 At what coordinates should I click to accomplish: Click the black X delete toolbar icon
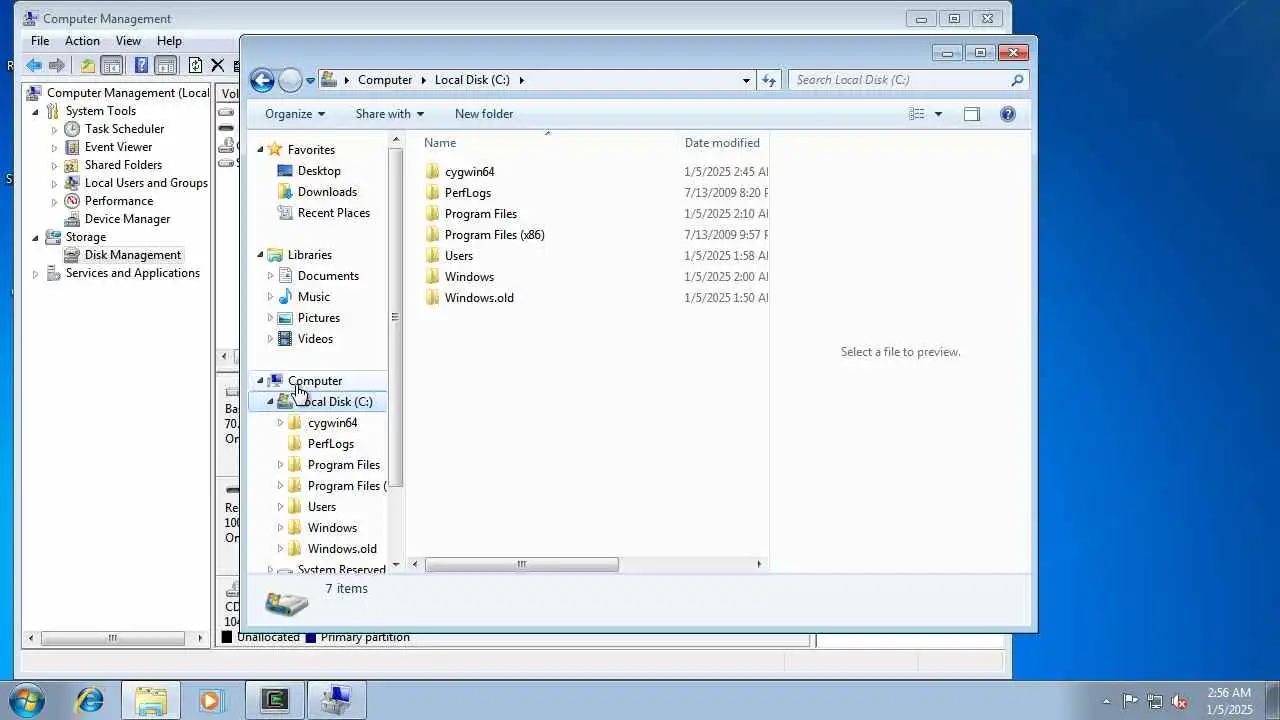click(217, 66)
